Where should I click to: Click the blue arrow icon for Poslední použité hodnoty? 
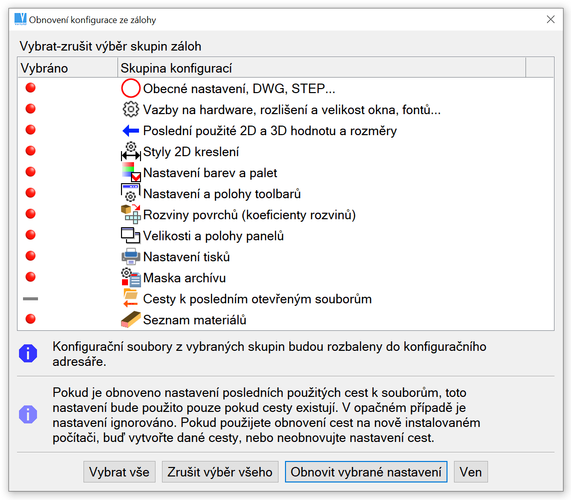coord(131,130)
